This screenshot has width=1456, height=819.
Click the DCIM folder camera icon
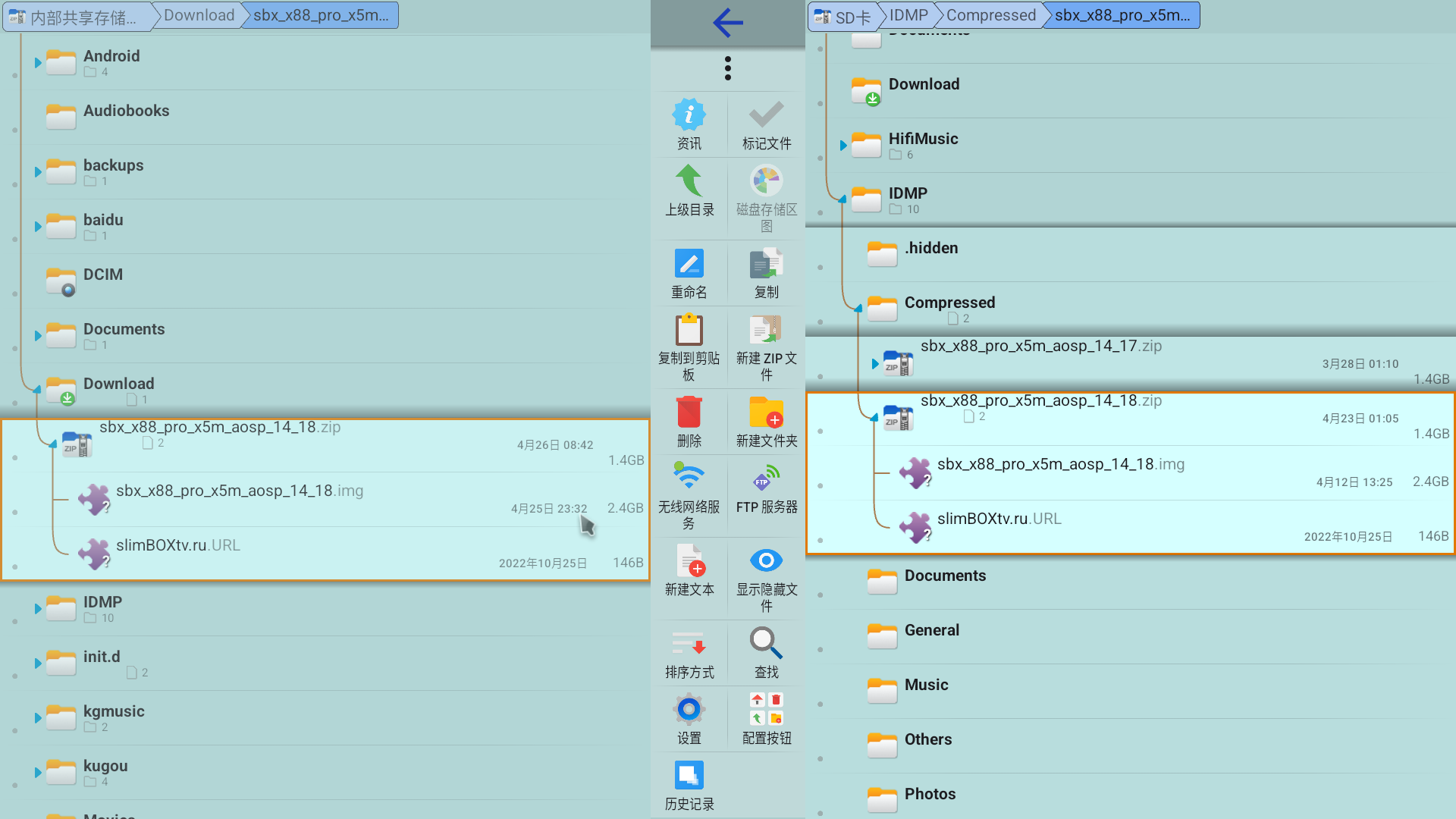coord(61,281)
